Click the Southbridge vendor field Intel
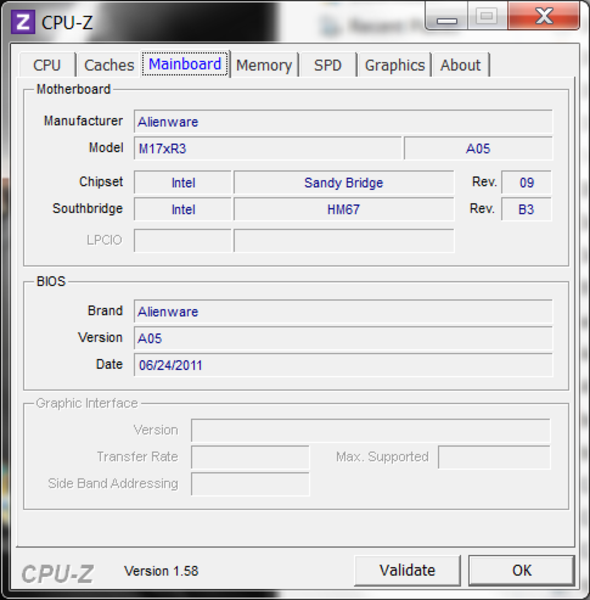 [183, 209]
